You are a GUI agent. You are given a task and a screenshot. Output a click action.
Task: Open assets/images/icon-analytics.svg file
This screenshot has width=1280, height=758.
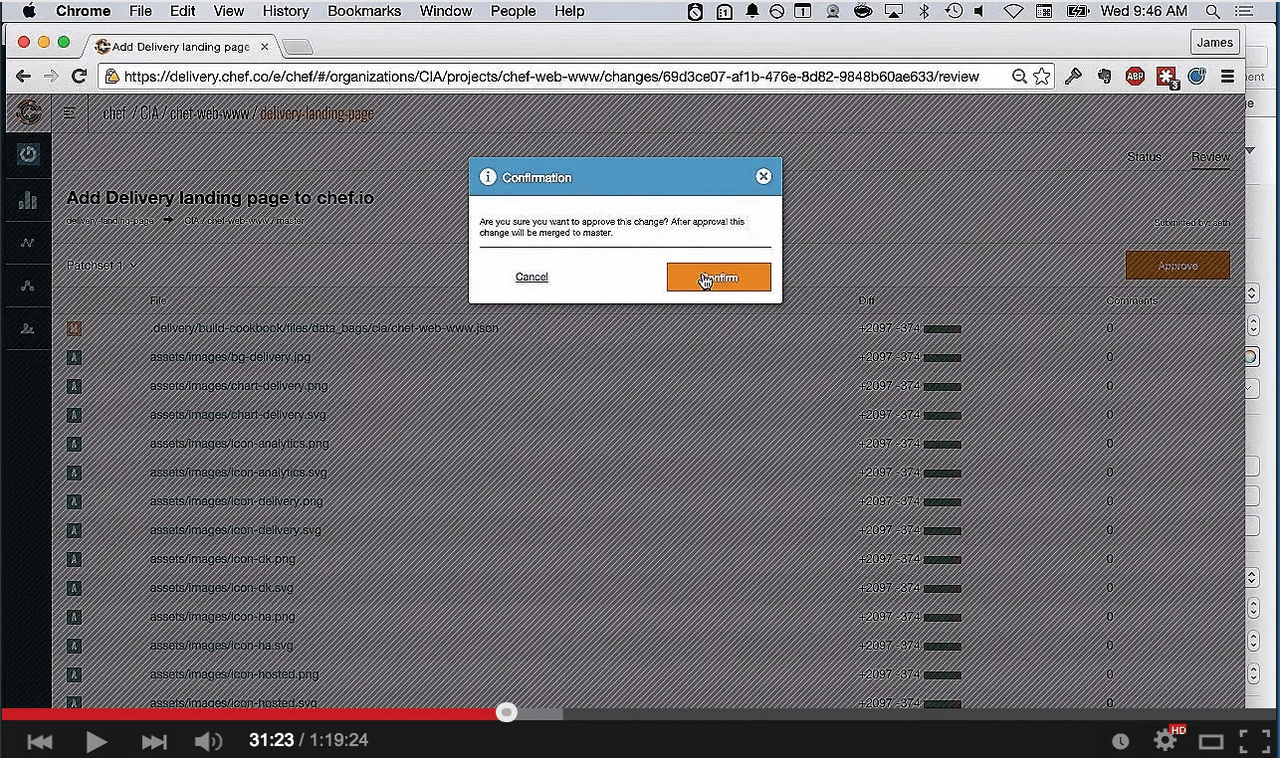(238, 473)
